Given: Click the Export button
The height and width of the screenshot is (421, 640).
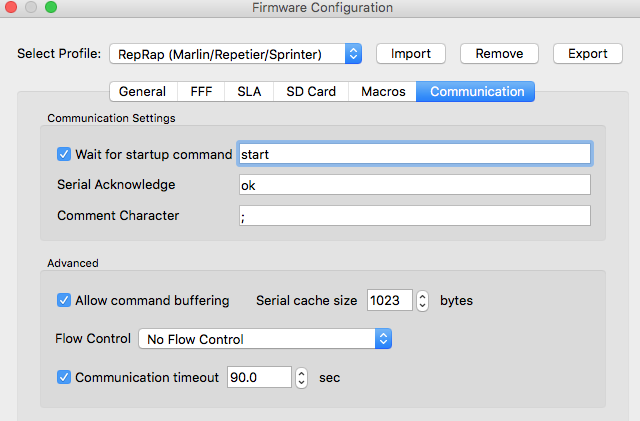Looking at the screenshot, I should pyautogui.click(x=588, y=54).
